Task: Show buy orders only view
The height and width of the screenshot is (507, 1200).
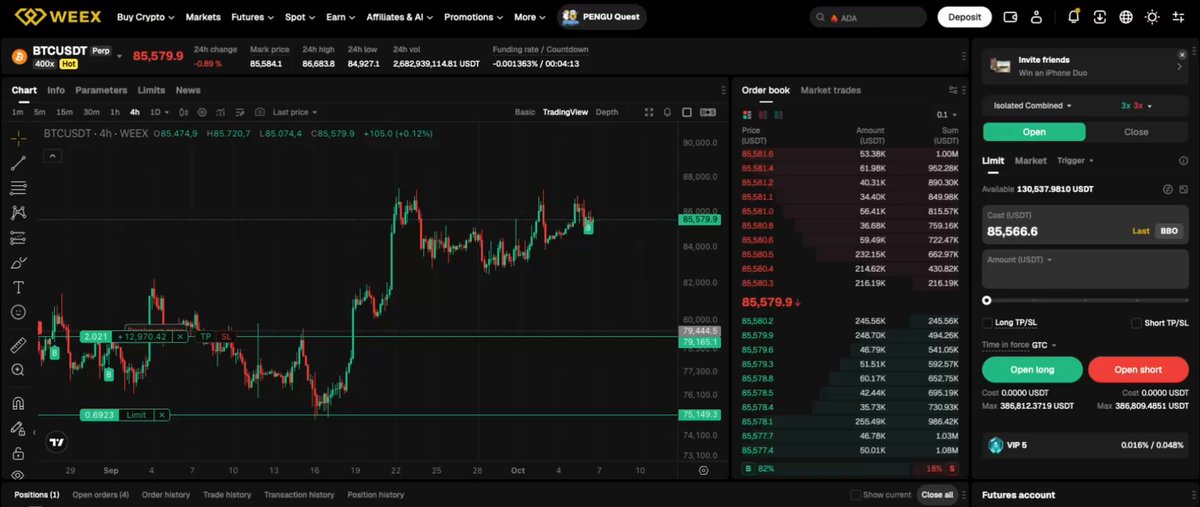Action: (x=778, y=115)
